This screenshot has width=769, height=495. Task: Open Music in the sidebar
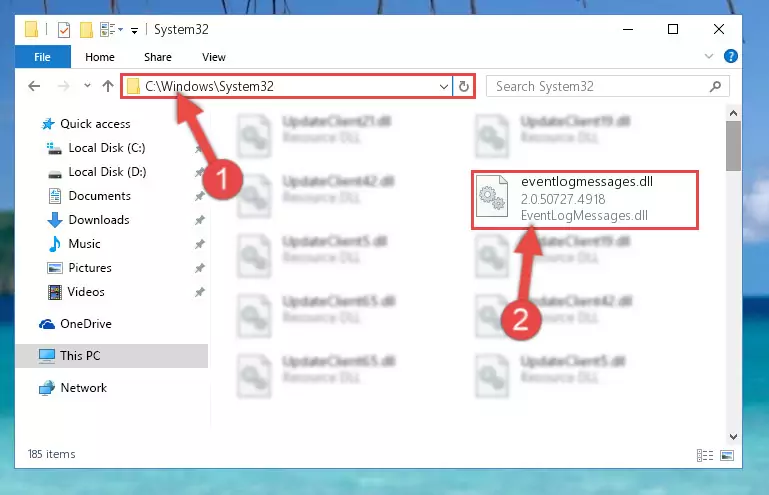84,244
